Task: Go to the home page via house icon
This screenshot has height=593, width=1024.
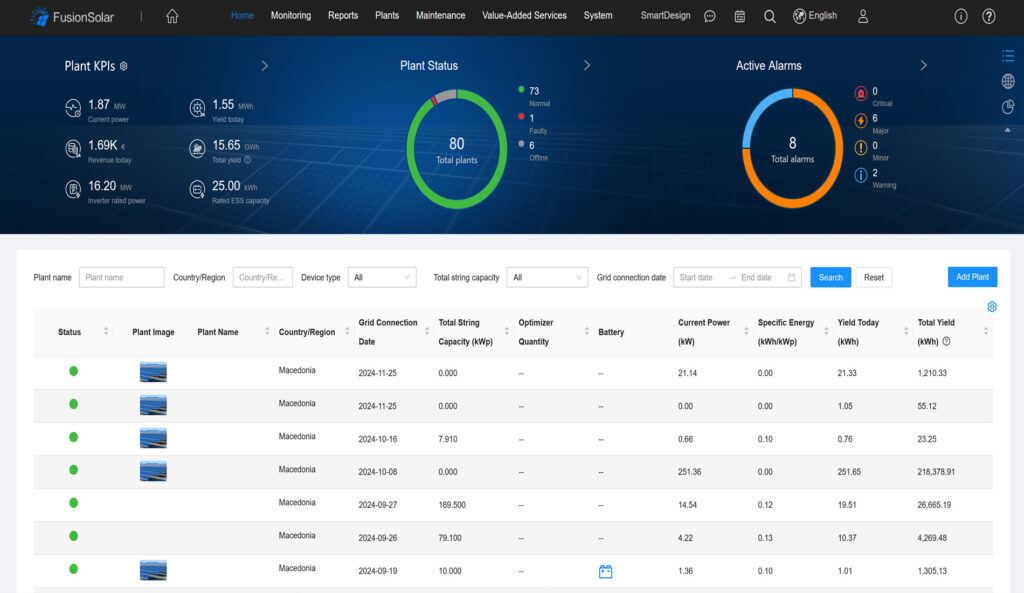Action: pos(172,16)
